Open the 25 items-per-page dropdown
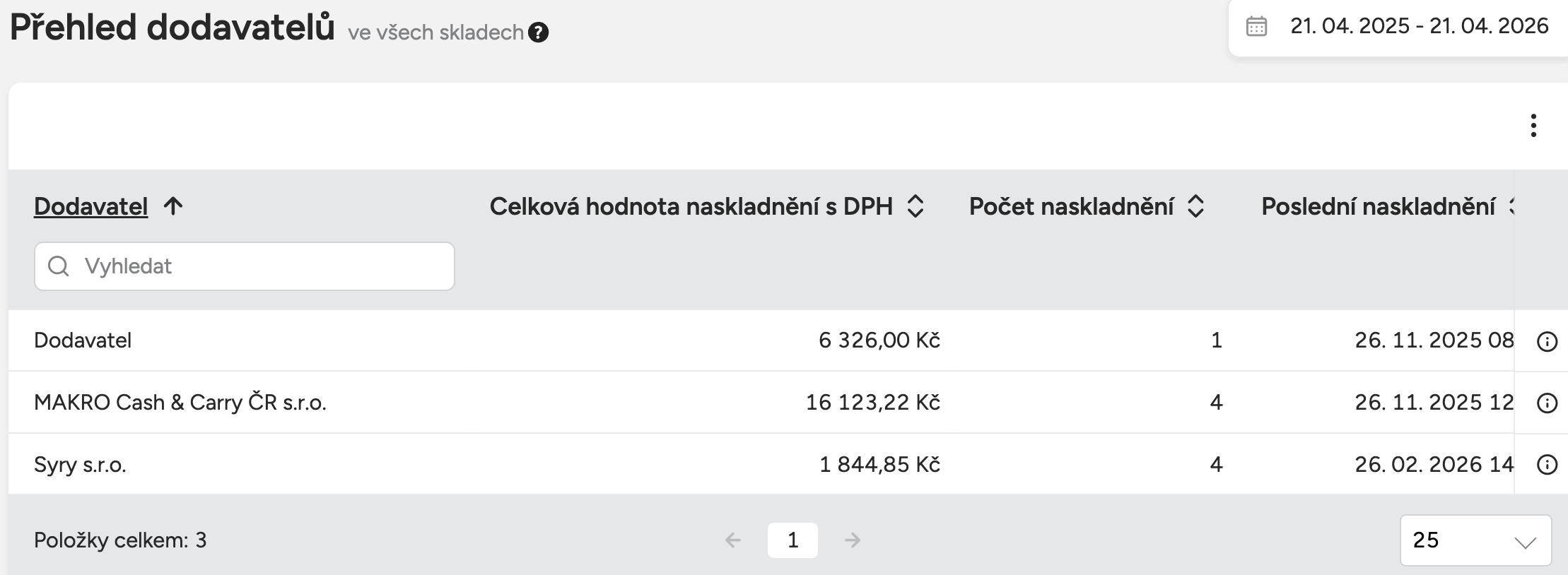The image size is (1568, 575). point(1475,540)
